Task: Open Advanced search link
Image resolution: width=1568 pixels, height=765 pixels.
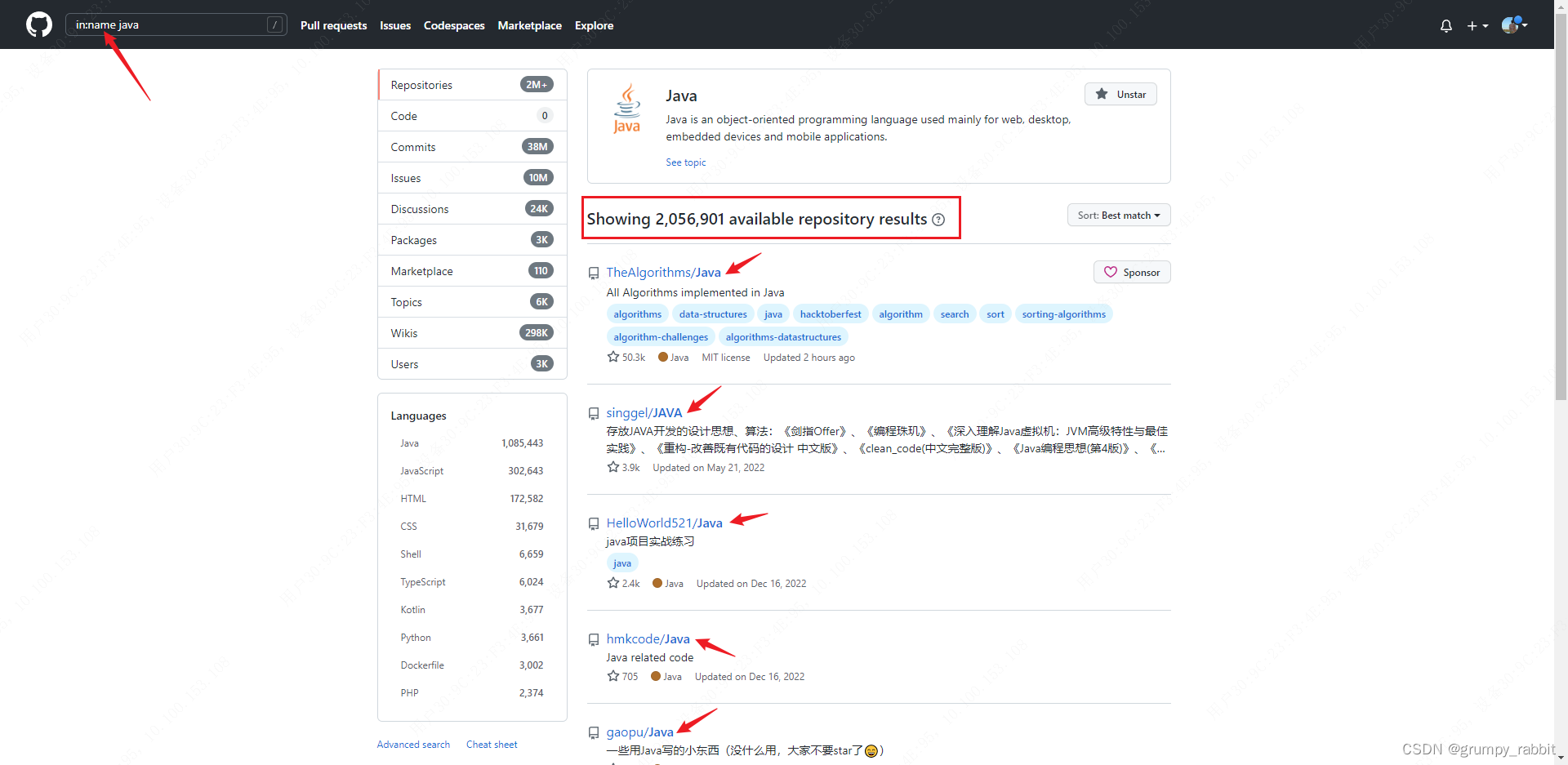Action: tap(413, 745)
